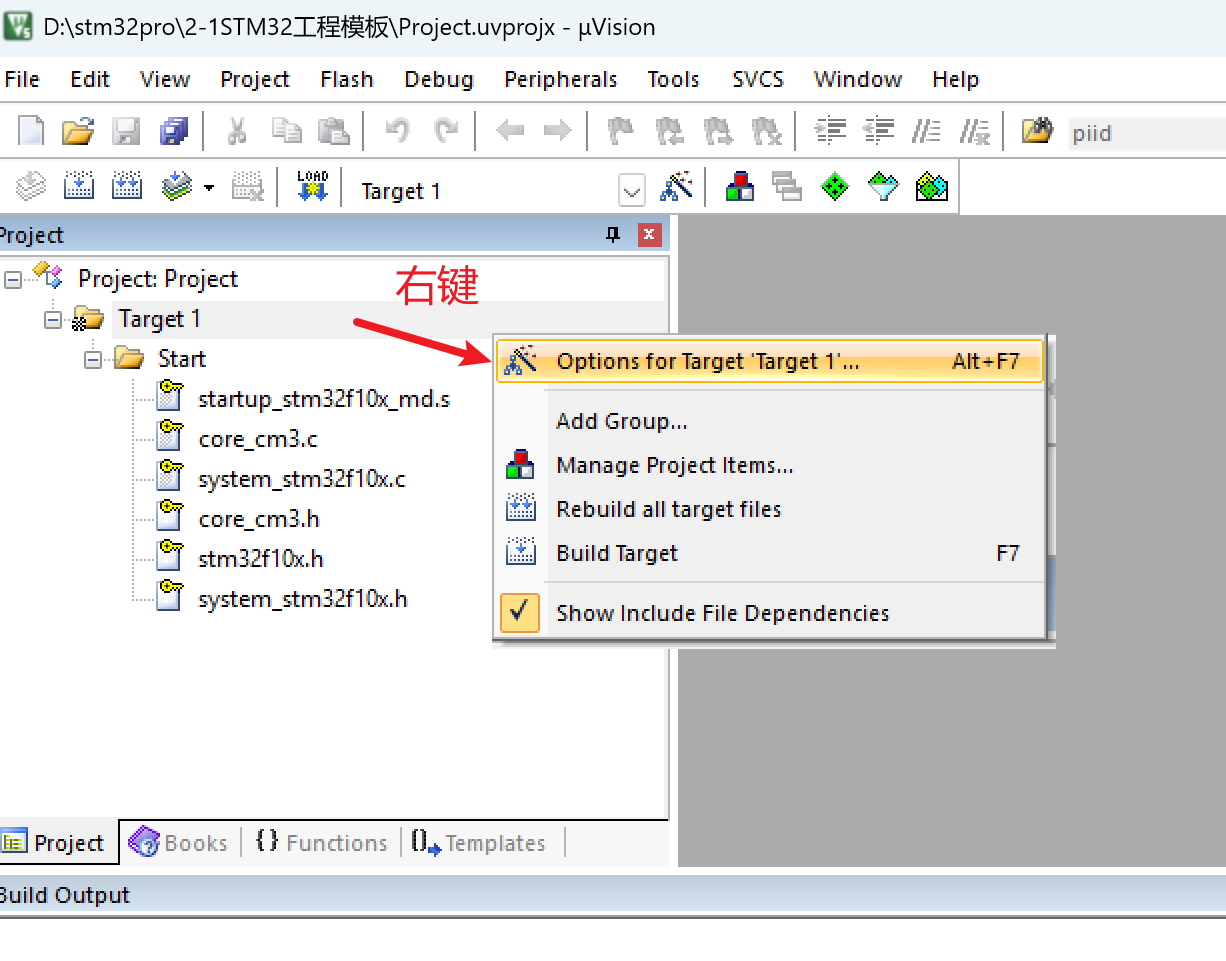The height and width of the screenshot is (961, 1226).
Task: Navigate backwards arrow icon
Action: 510,131
